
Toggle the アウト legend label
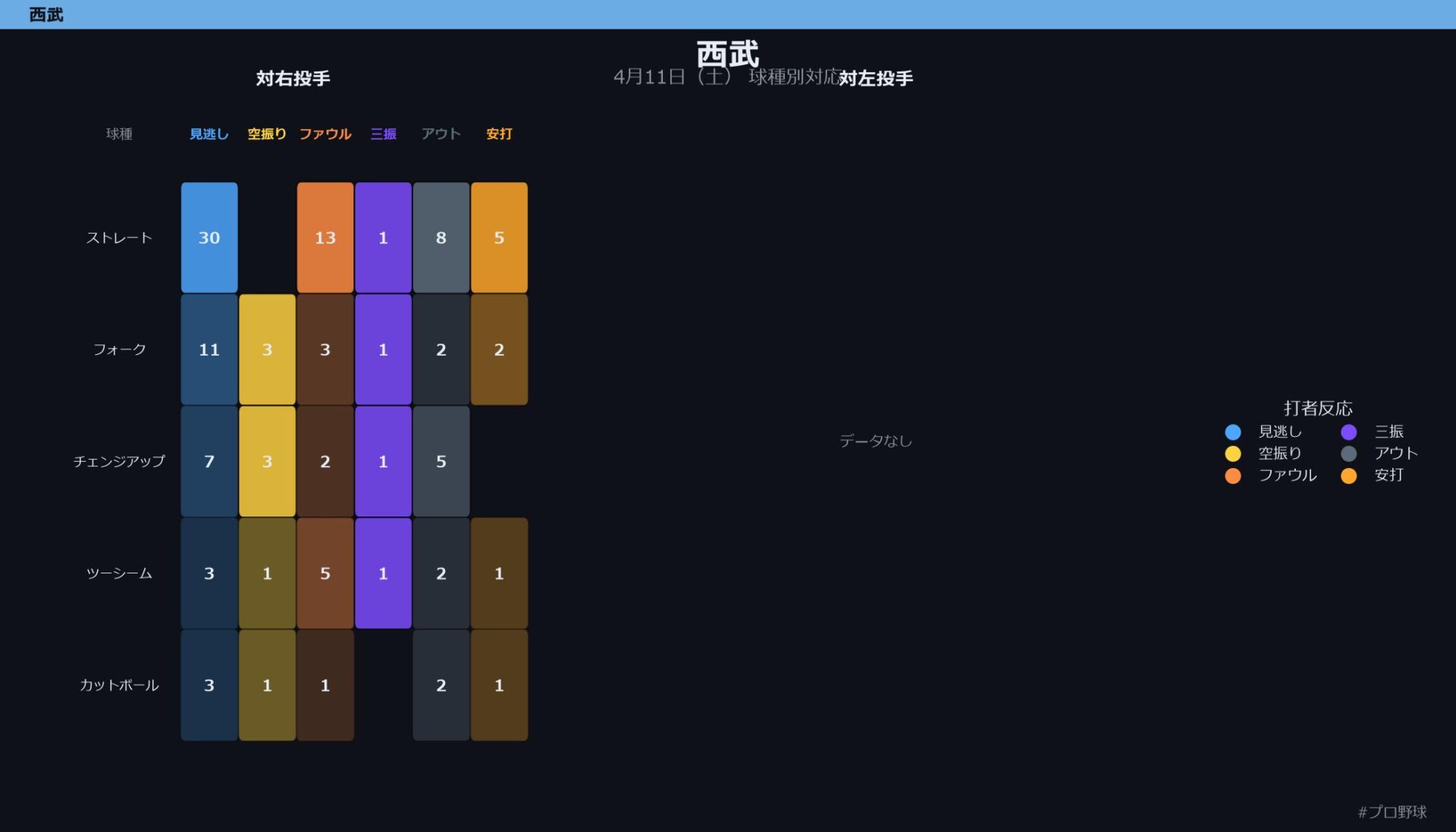[x=1396, y=454]
